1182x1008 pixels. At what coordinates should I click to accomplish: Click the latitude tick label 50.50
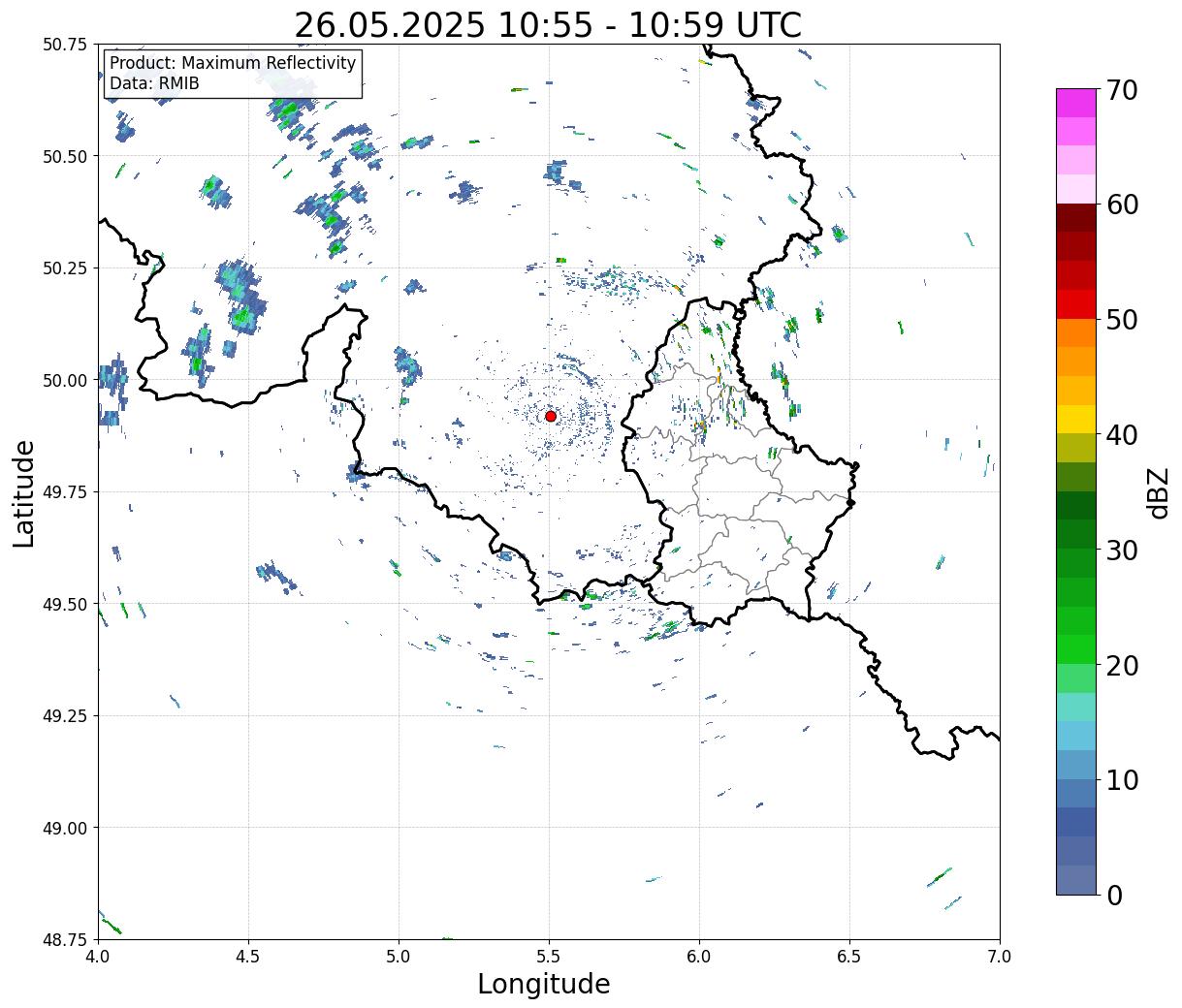(x=65, y=156)
